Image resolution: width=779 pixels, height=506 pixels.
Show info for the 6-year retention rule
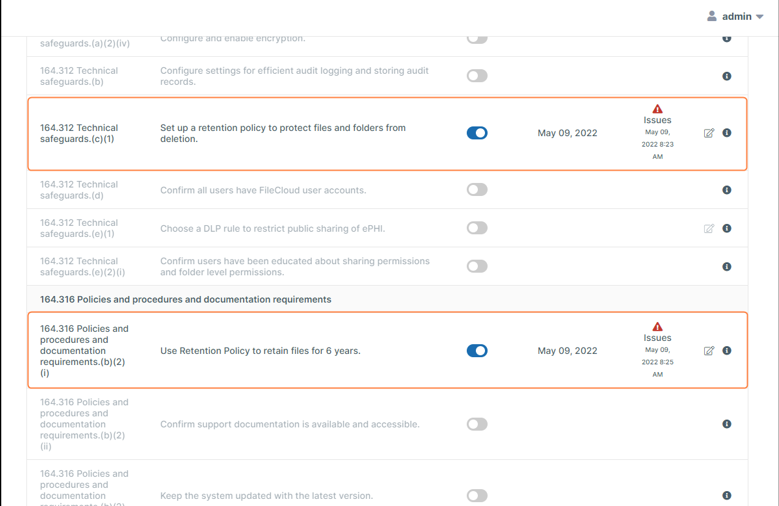pos(727,351)
